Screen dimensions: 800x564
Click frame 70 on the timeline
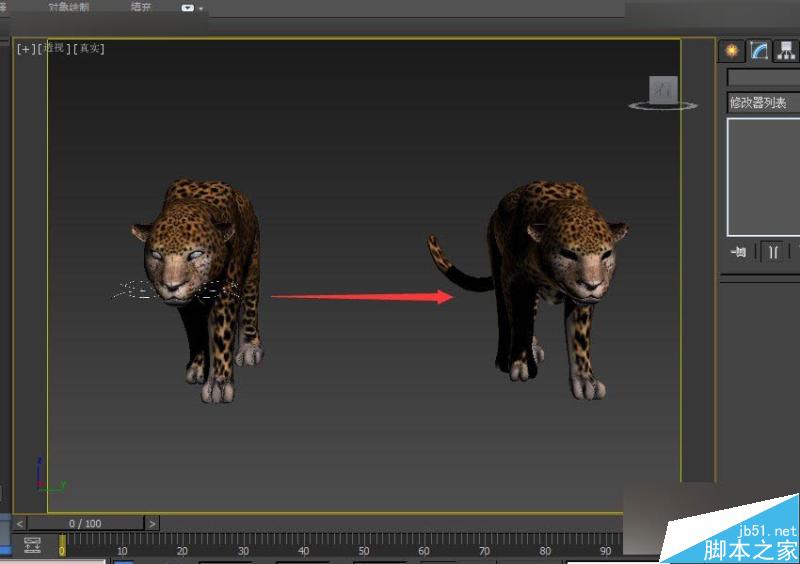tap(484, 551)
